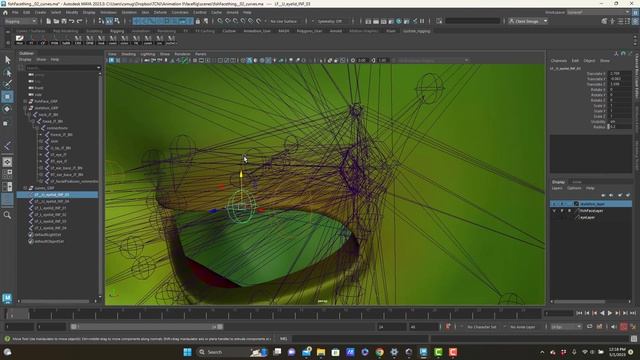
Task: Switch to the Rigging shelf tab
Action: 117,31
